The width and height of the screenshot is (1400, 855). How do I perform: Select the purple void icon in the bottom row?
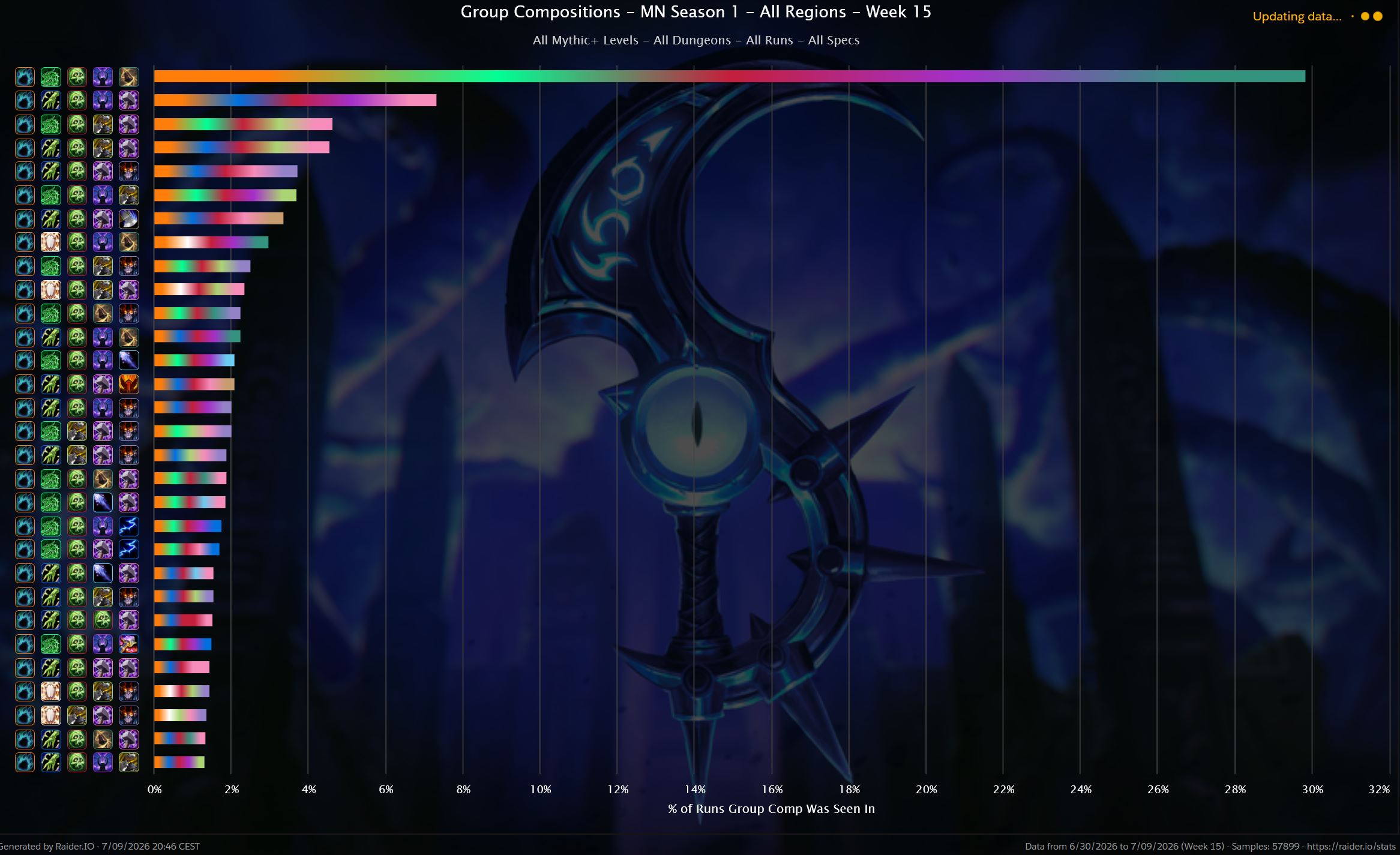click(103, 762)
